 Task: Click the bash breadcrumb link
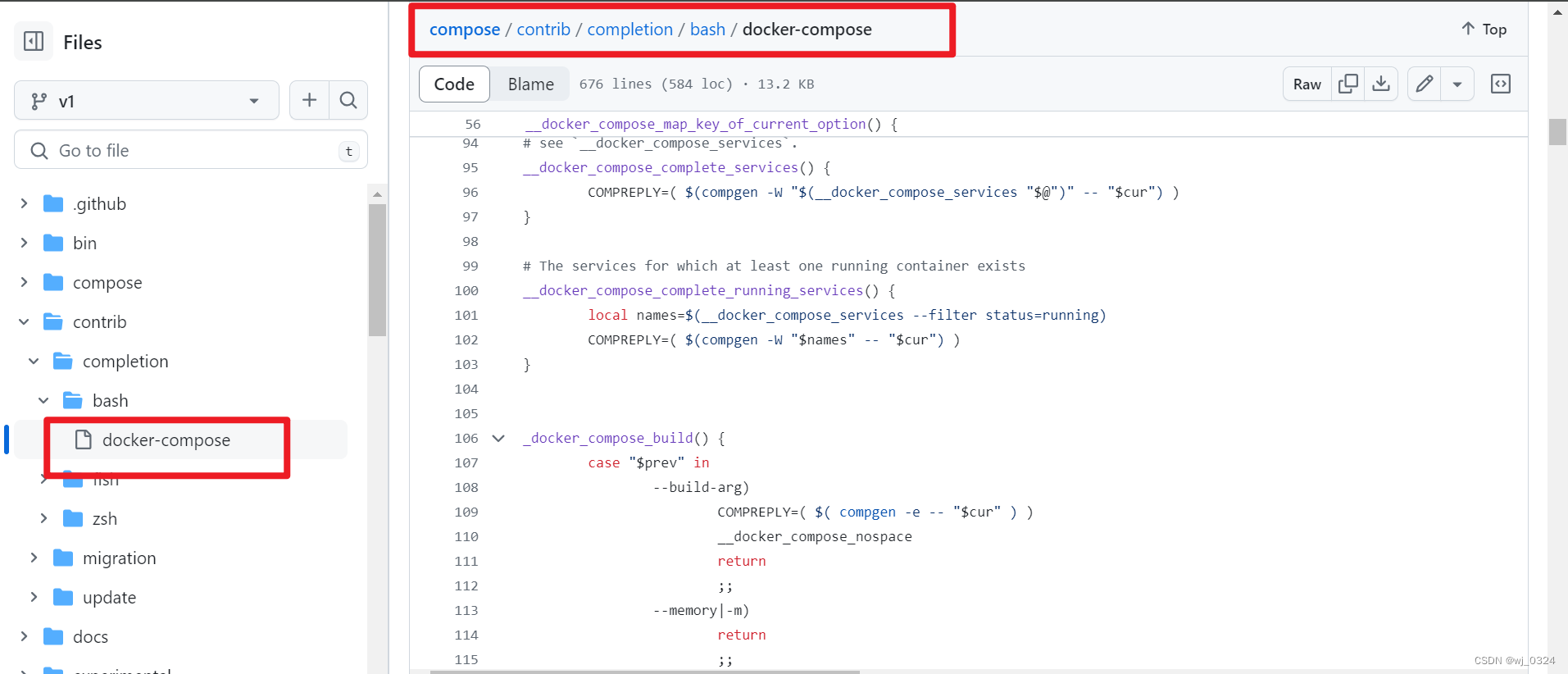coord(707,30)
